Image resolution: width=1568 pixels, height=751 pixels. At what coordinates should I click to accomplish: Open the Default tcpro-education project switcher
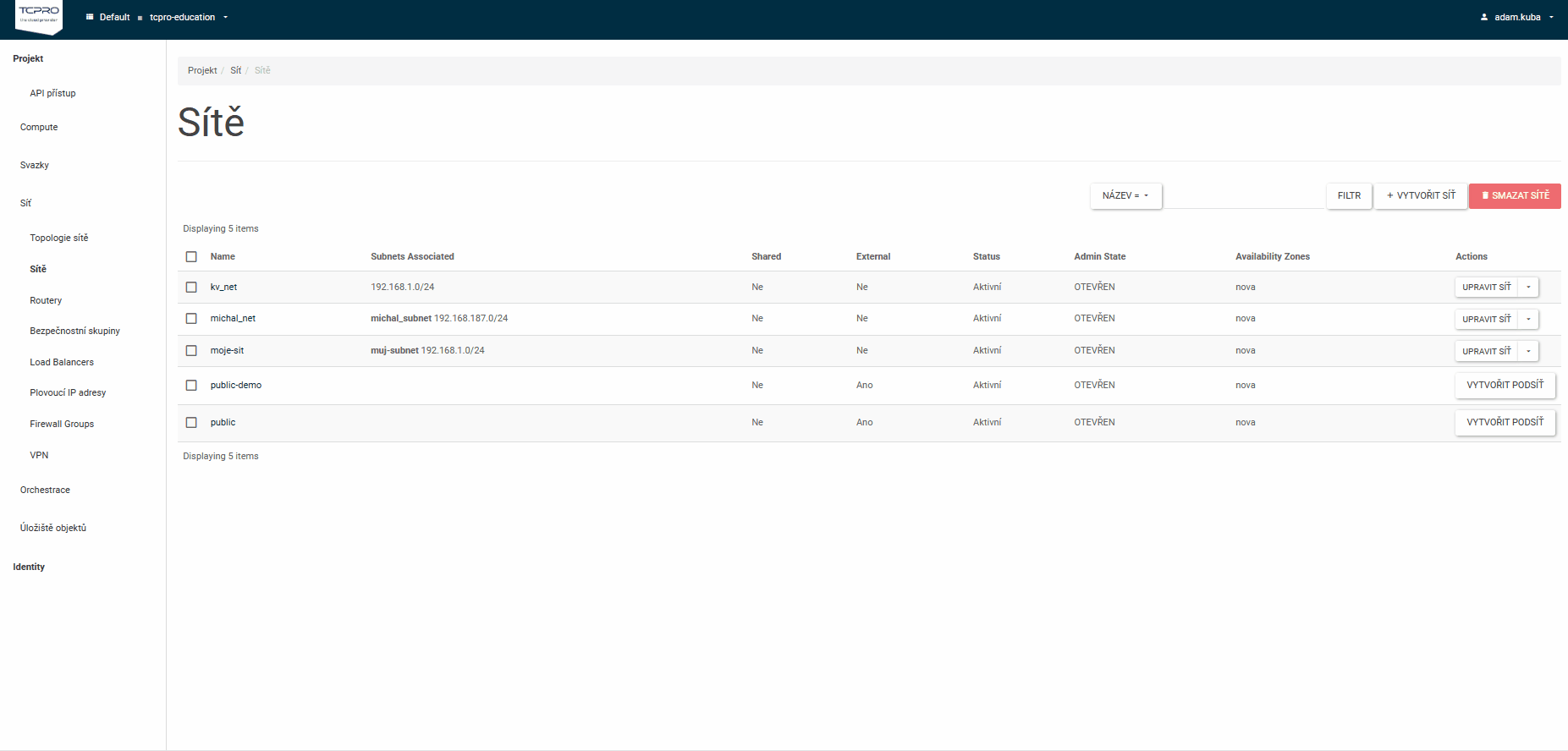pyautogui.click(x=157, y=17)
